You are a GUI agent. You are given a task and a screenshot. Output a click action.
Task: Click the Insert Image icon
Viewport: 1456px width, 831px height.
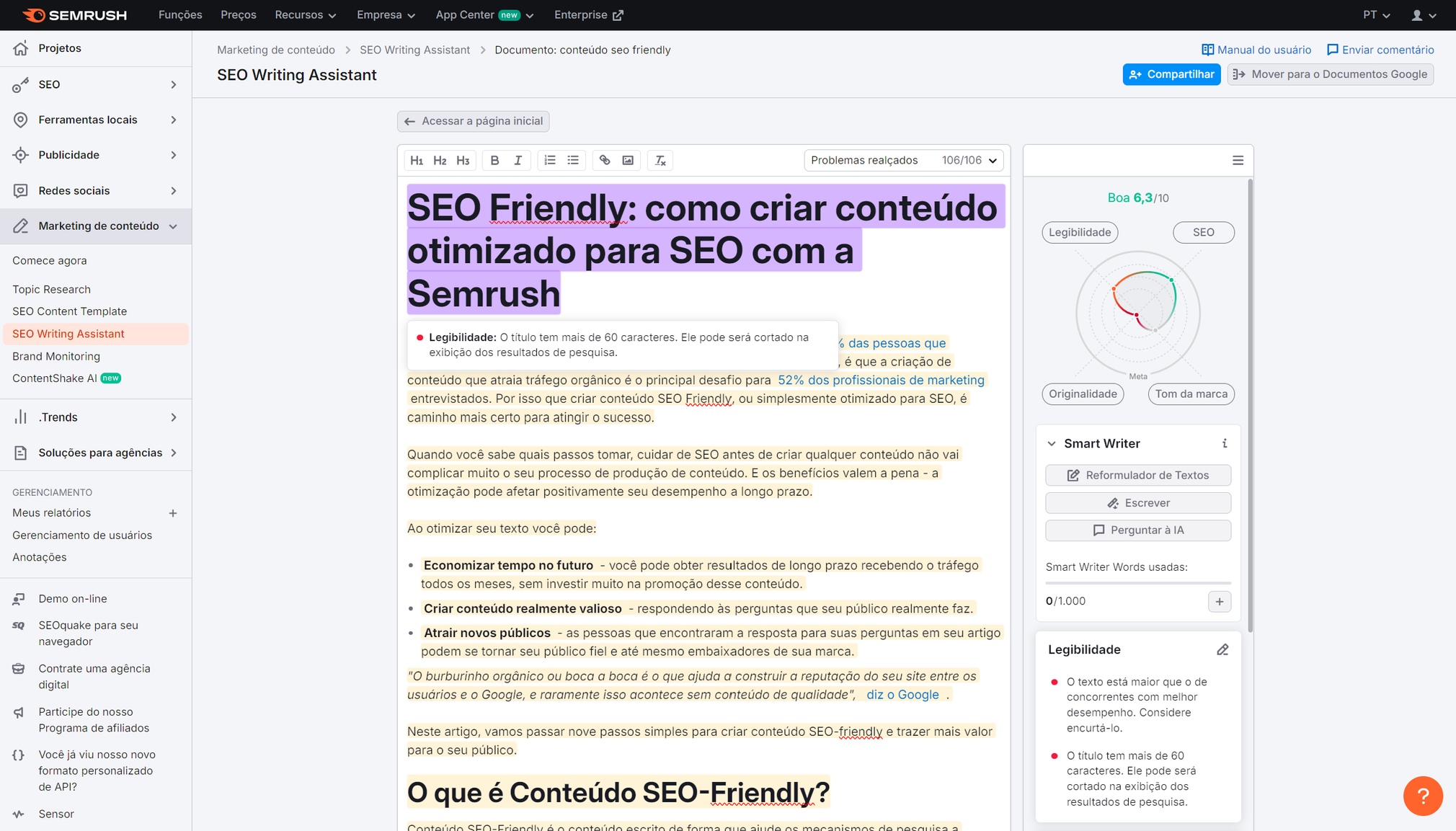629,160
